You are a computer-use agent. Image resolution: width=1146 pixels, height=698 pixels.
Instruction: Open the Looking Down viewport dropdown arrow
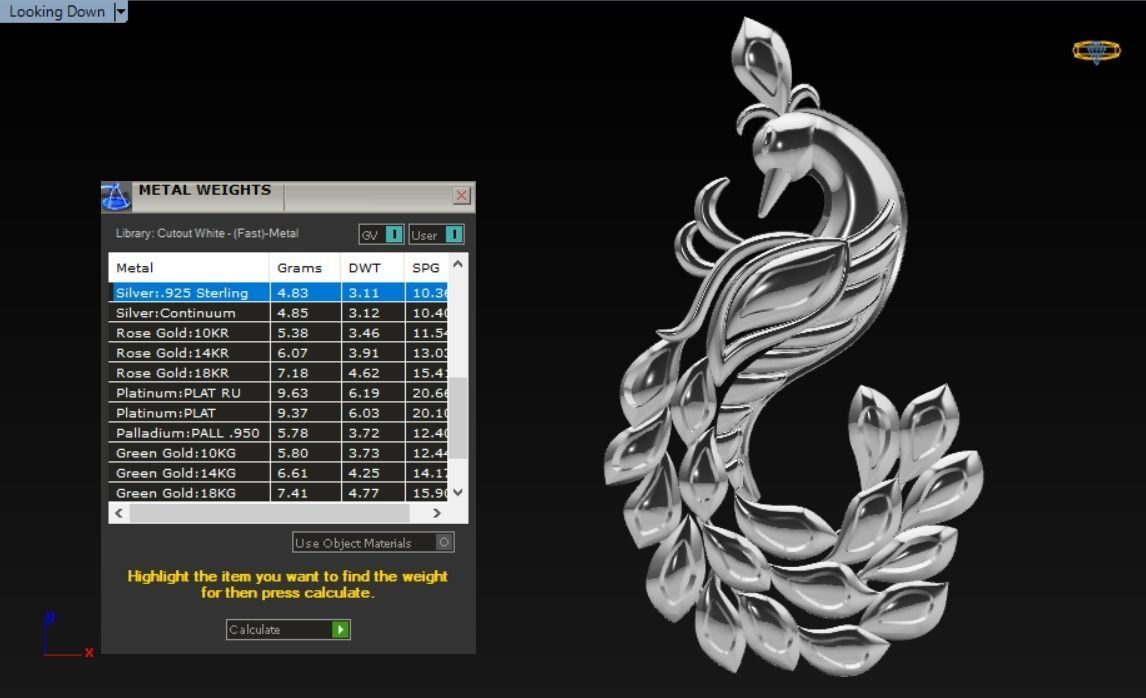tap(121, 12)
